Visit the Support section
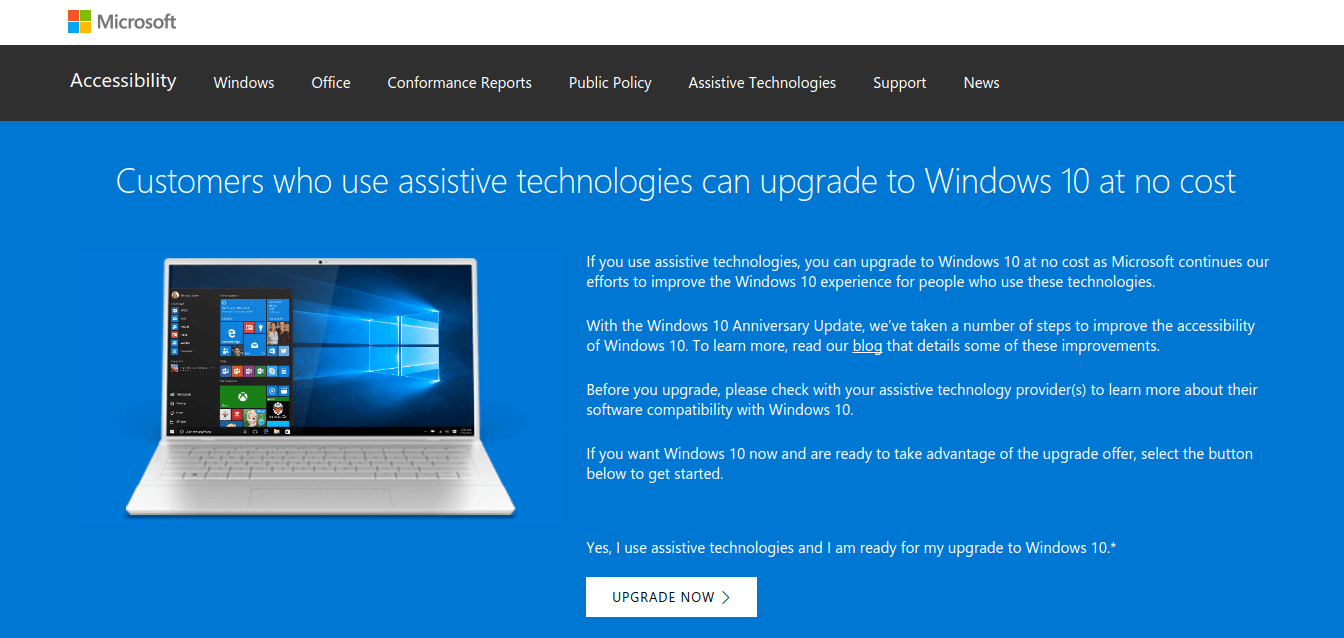 pyautogui.click(x=899, y=83)
